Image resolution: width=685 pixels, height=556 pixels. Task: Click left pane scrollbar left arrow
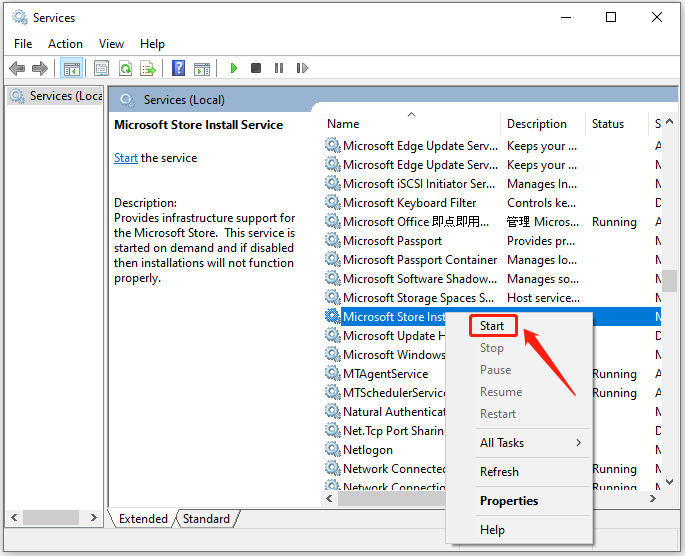tap(14, 518)
